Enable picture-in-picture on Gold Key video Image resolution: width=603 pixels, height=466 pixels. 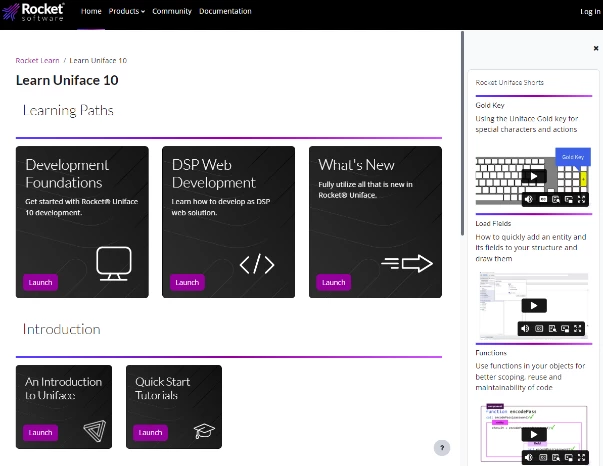[568, 199]
